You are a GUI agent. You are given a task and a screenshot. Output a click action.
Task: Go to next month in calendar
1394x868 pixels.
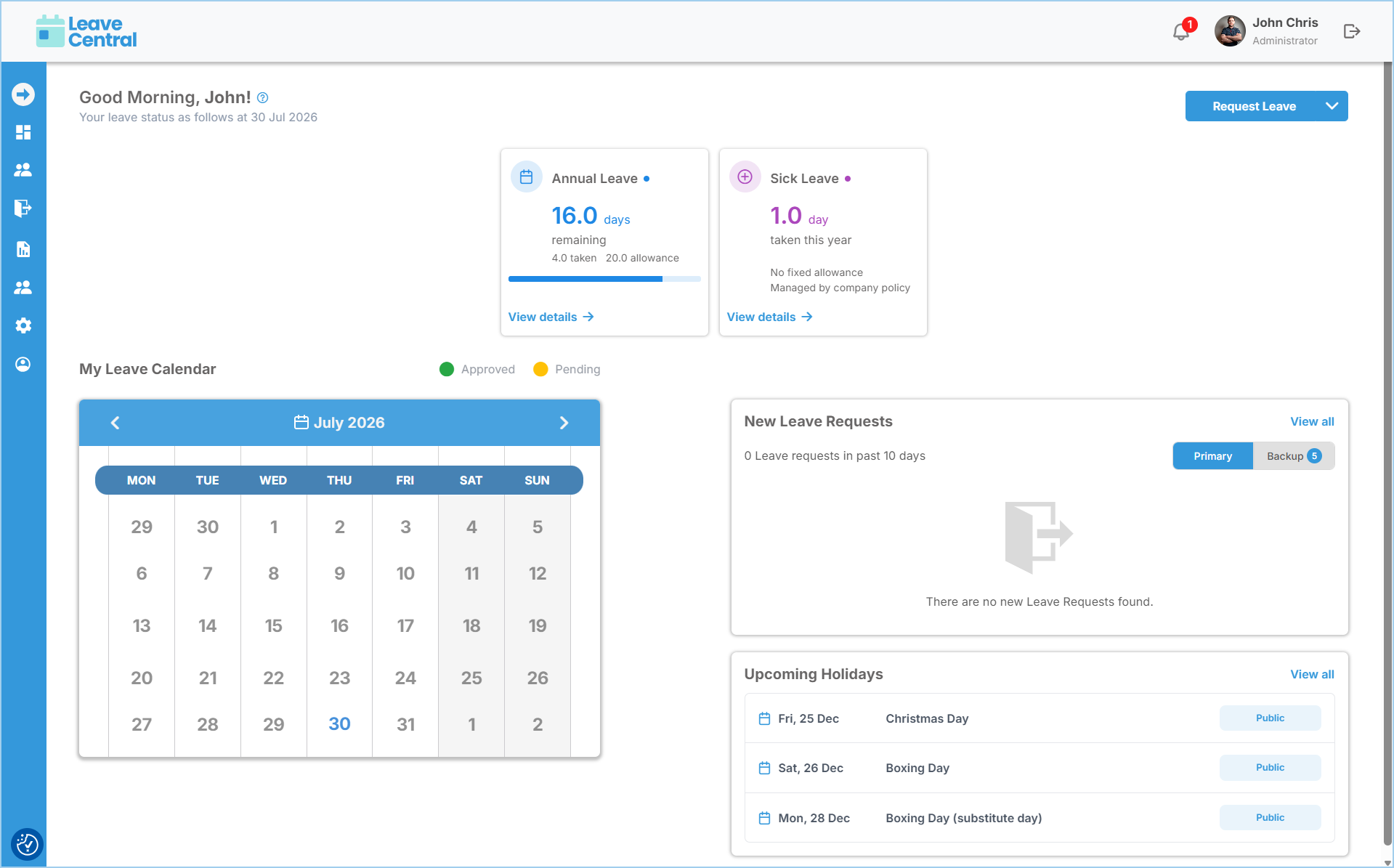[564, 423]
